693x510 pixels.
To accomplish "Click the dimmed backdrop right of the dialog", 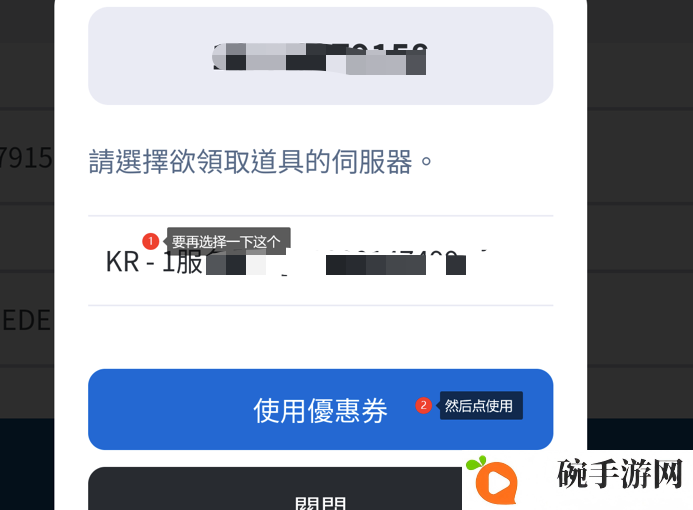I will point(640,221).
